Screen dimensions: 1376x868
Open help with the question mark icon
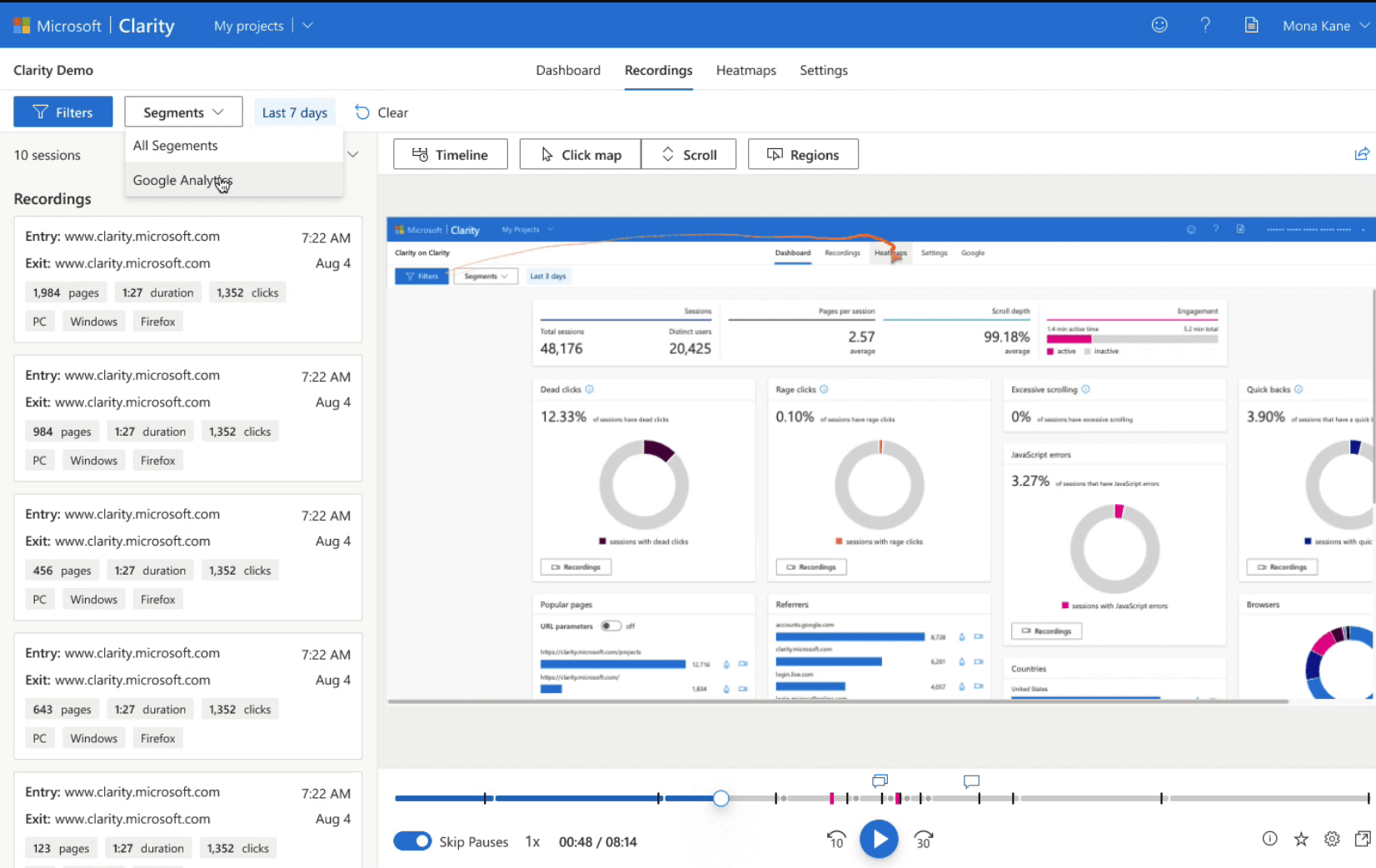pos(1205,25)
